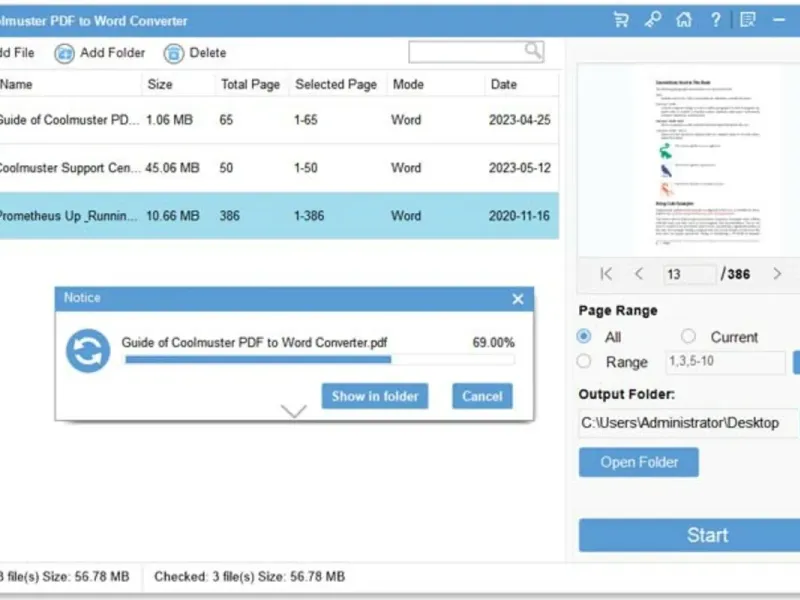Click the 2023-04-25 date cell
This screenshot has width=800, height=600.
(x=520, y=120)
